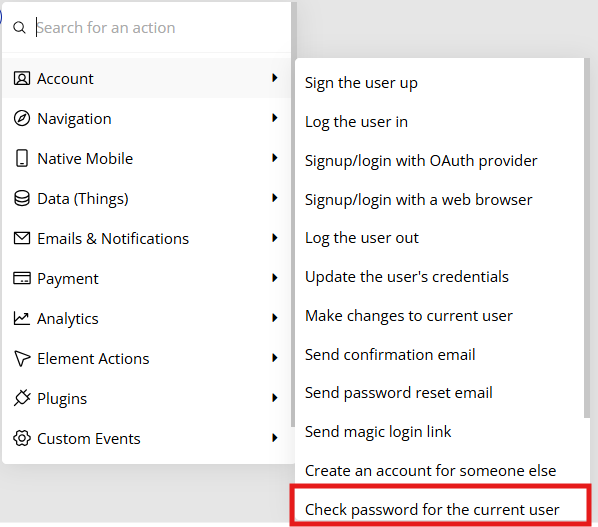Expand the Element Actions submenu arrow
Image resolution: width=598 pixels, height=527 pixels.
[x=275, y=358]
